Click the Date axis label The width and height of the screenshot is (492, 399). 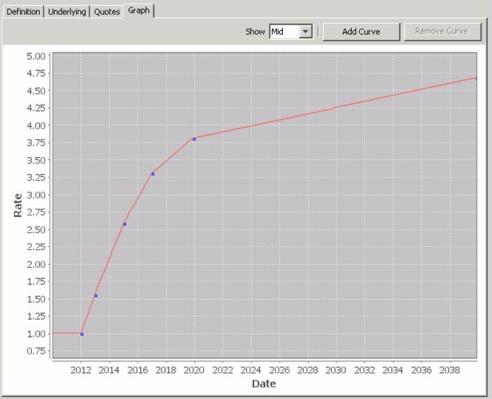coord(264,384)
